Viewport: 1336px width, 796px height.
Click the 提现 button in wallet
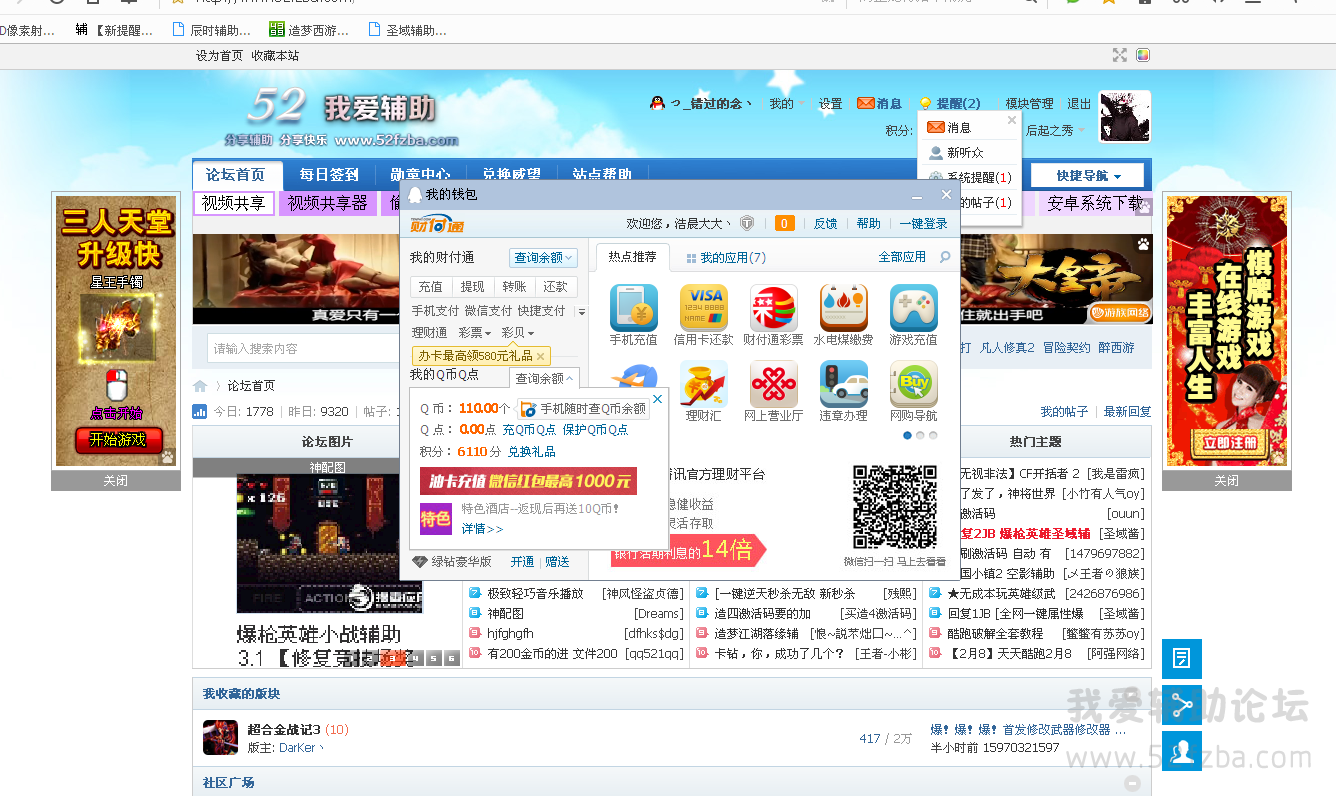click(472, 287)
